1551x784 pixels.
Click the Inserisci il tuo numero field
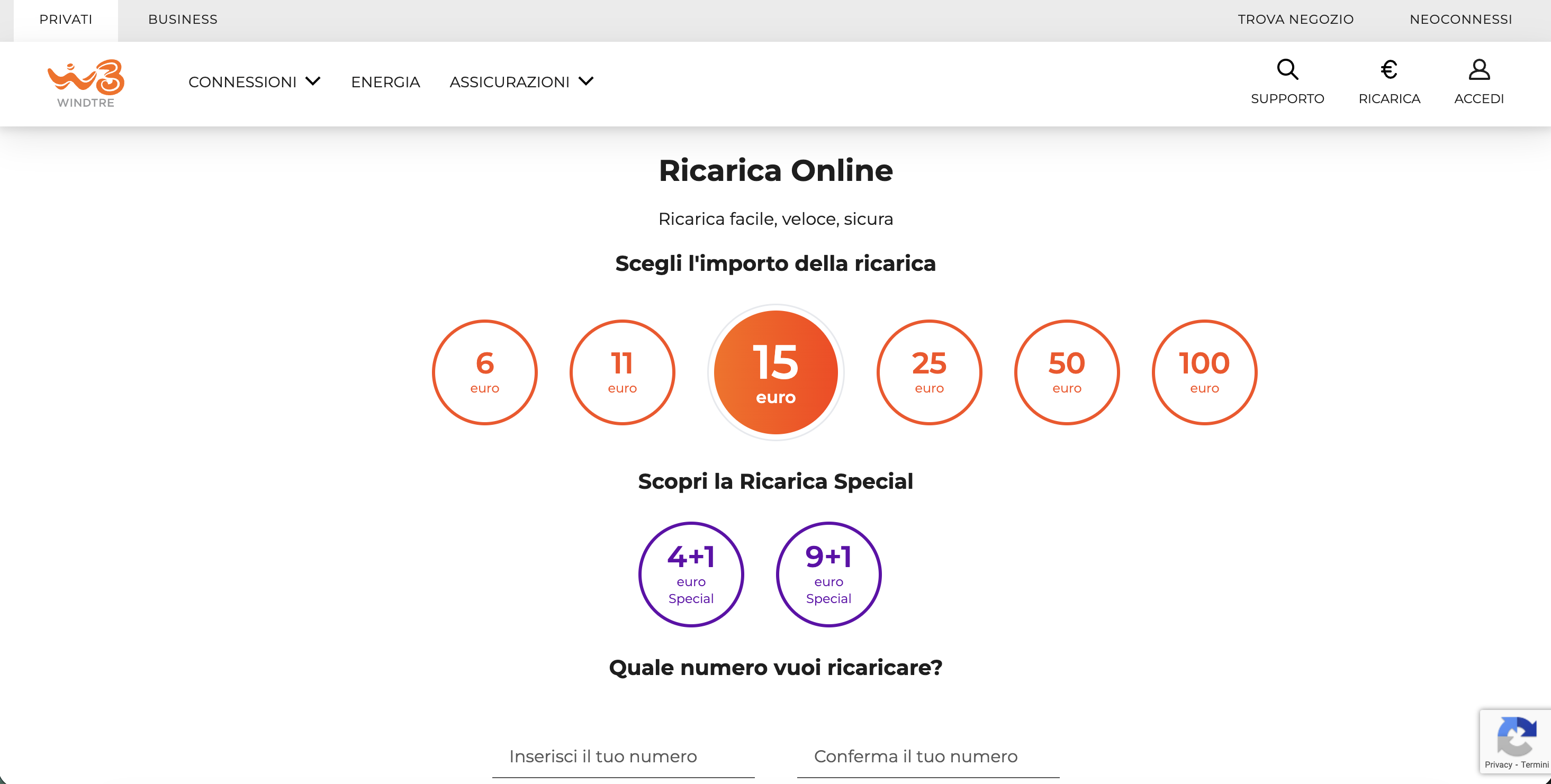(x=623, y=756)
